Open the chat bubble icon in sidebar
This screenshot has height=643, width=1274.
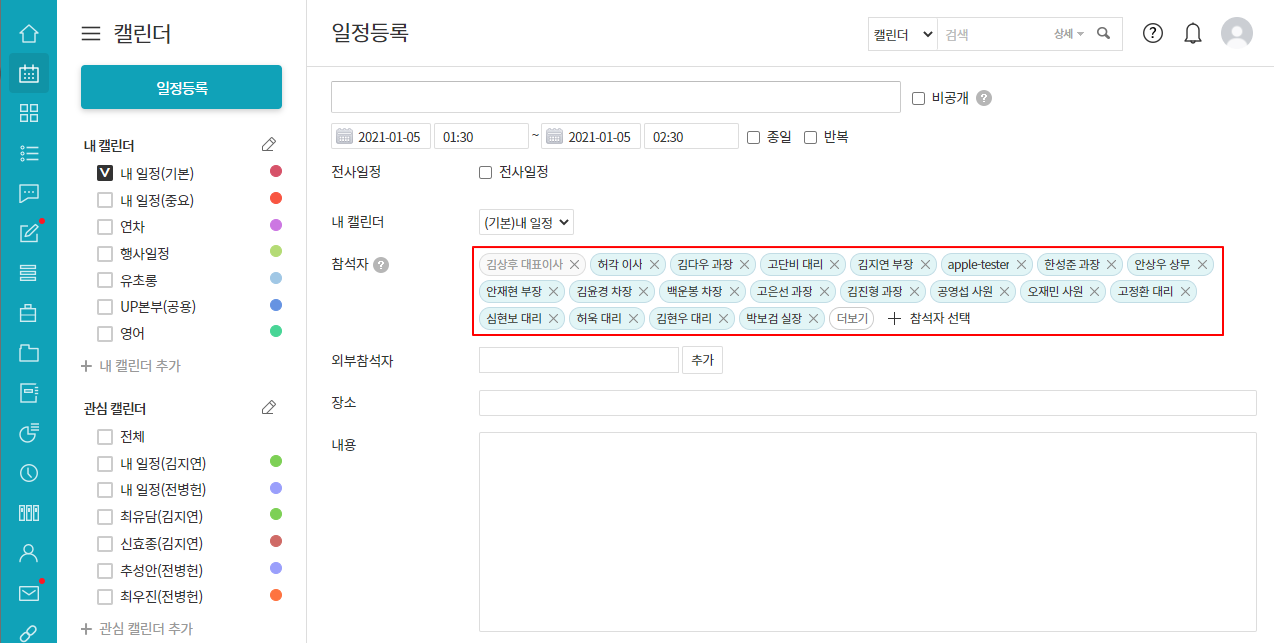coord(29,193)
